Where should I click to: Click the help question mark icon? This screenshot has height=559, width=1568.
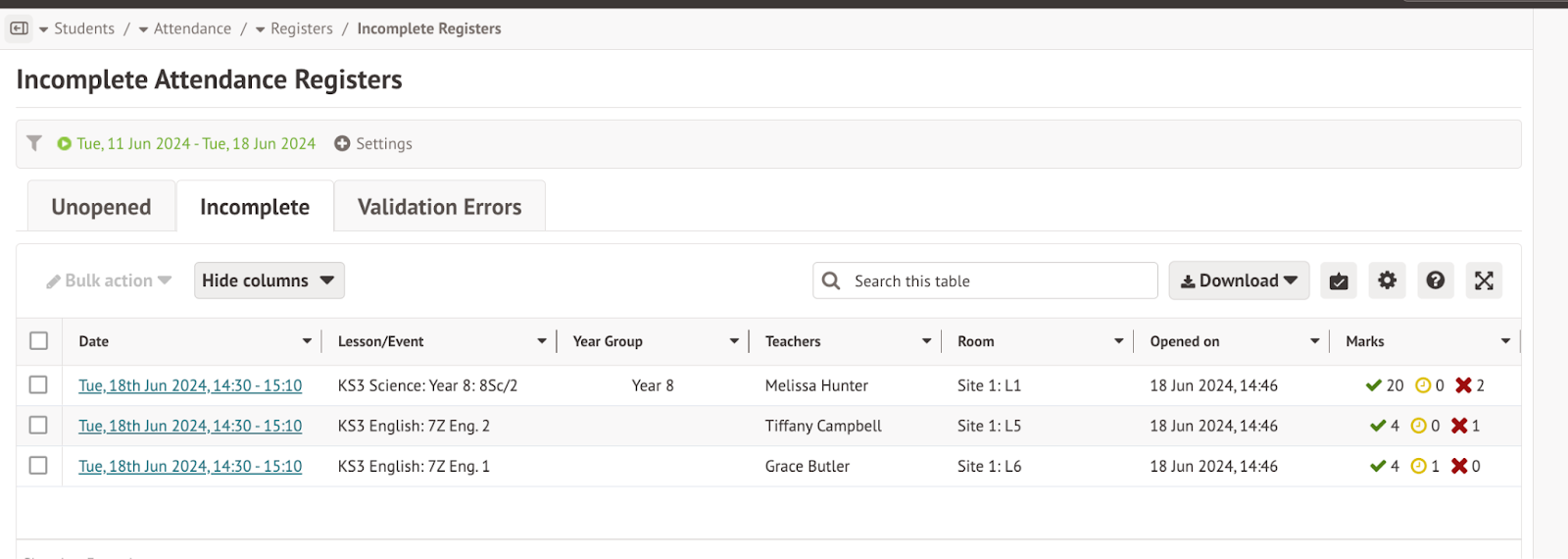coord(1435,280)
